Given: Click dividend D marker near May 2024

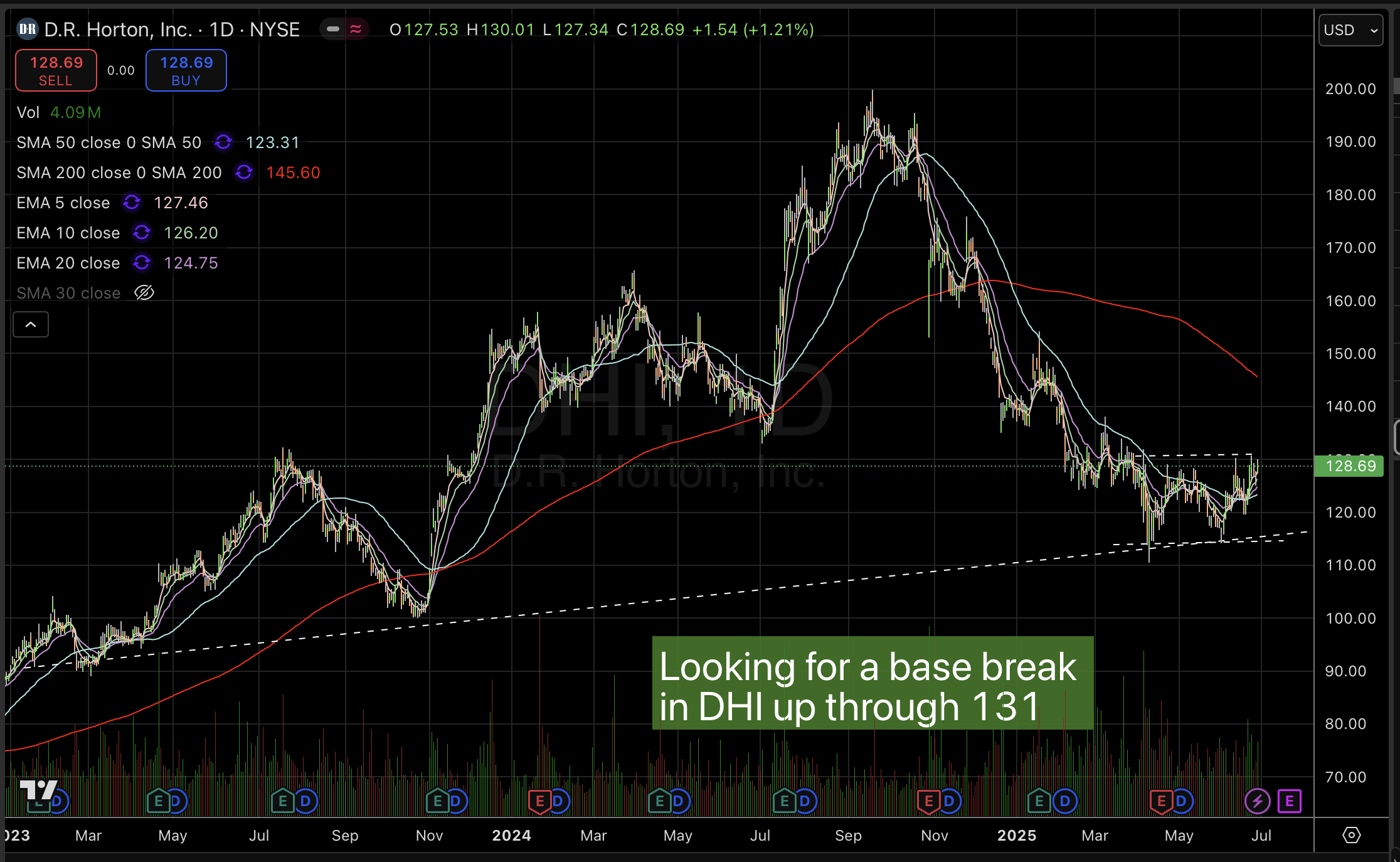Looking at the screenshot, I should (679, 801).
